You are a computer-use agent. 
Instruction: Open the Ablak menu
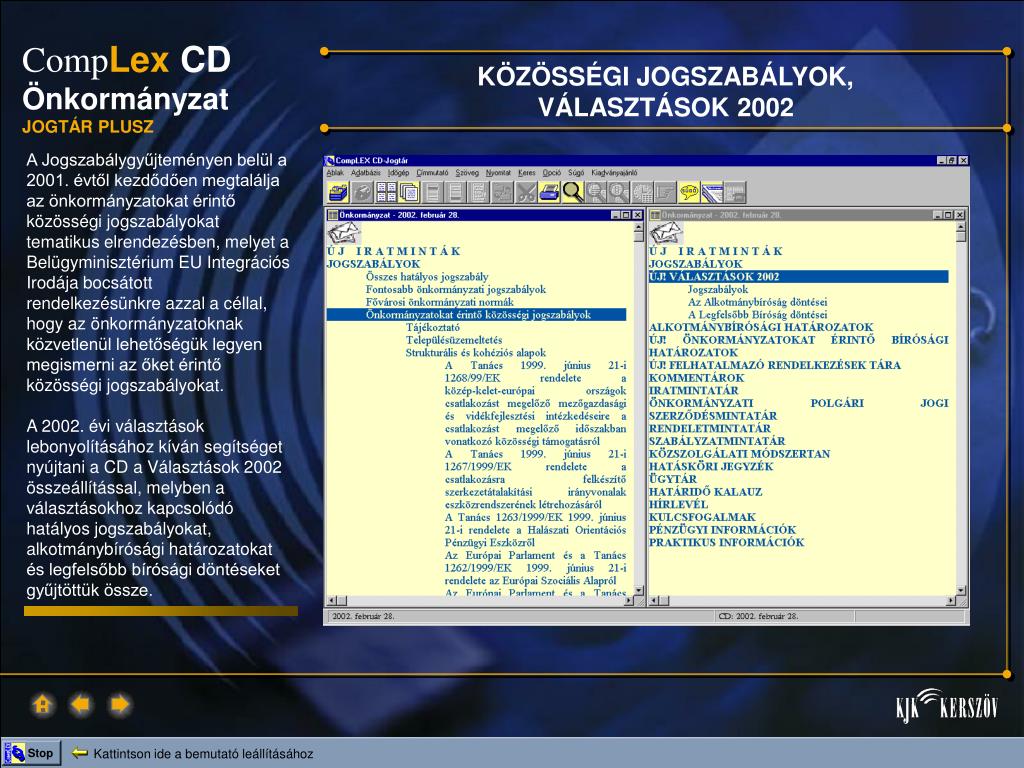point(335,173)
